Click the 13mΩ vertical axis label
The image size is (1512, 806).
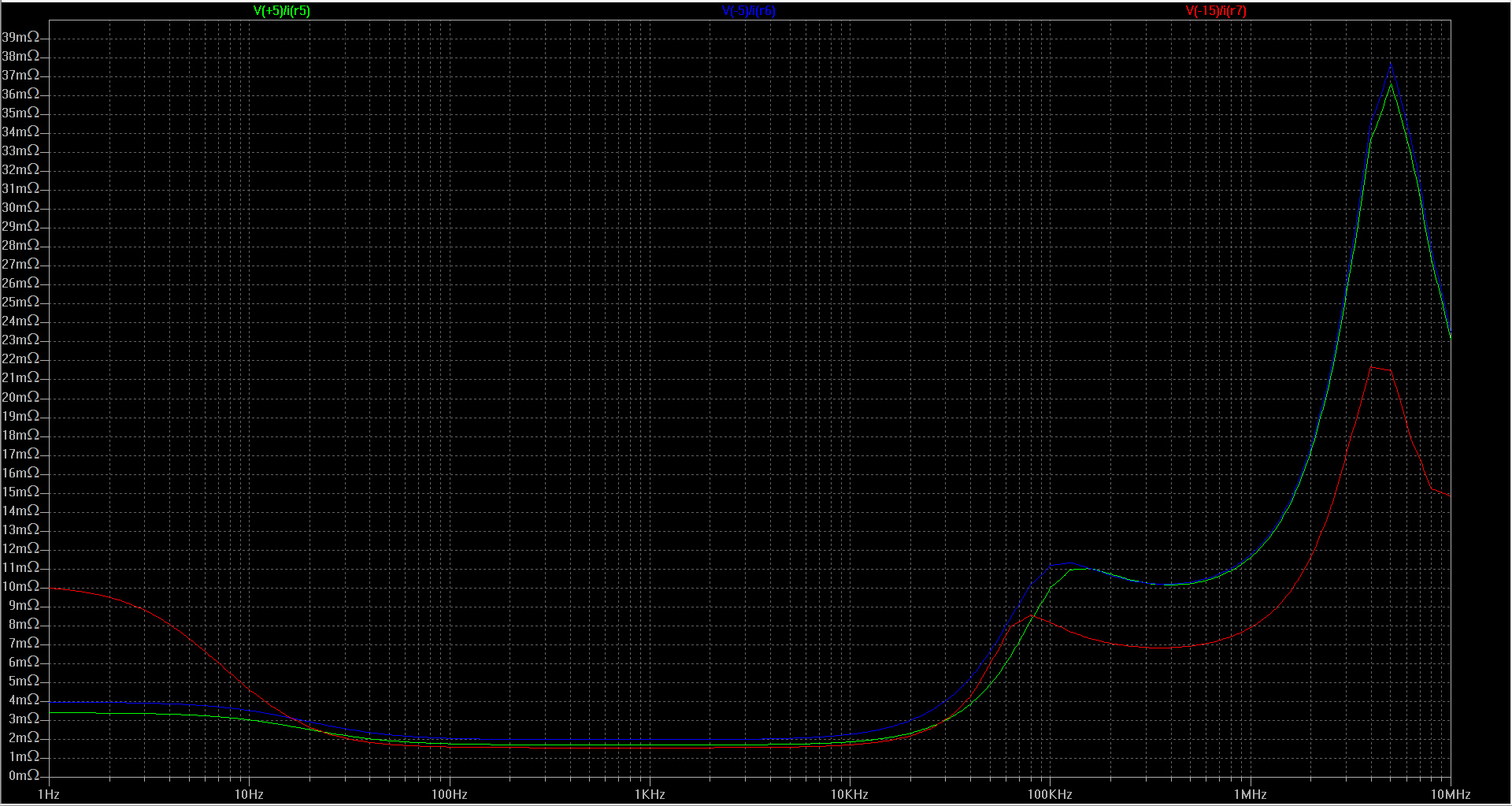pos(20,529)
